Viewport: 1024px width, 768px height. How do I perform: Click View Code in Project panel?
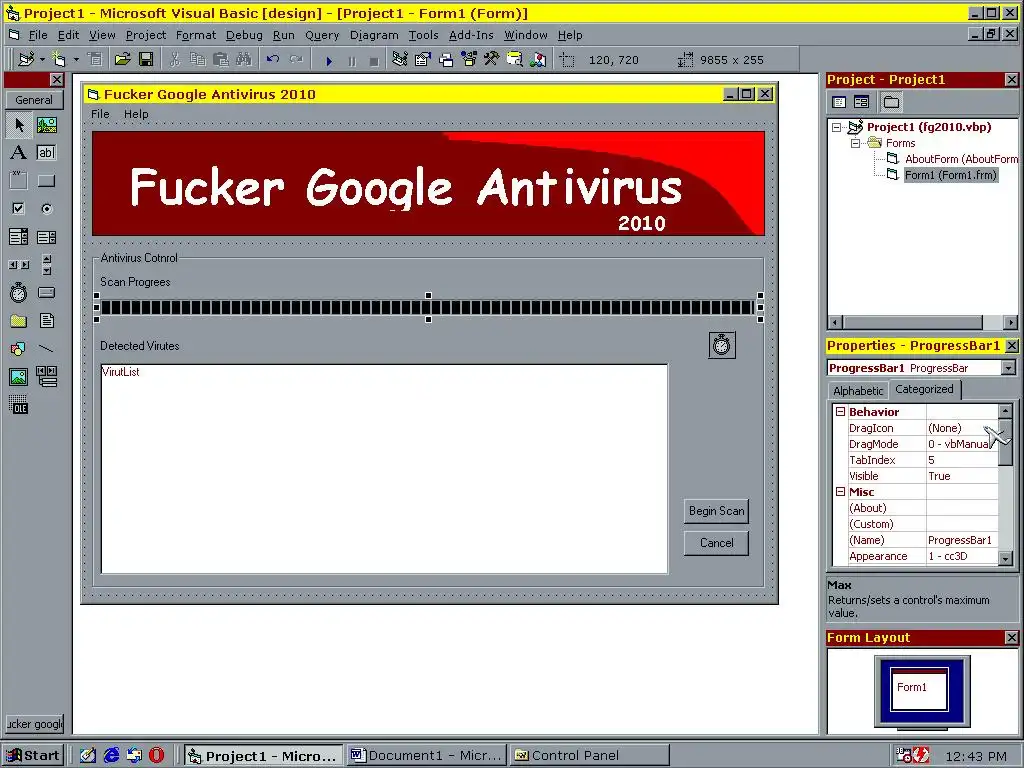pyautogui.click(x=839, y=102)
